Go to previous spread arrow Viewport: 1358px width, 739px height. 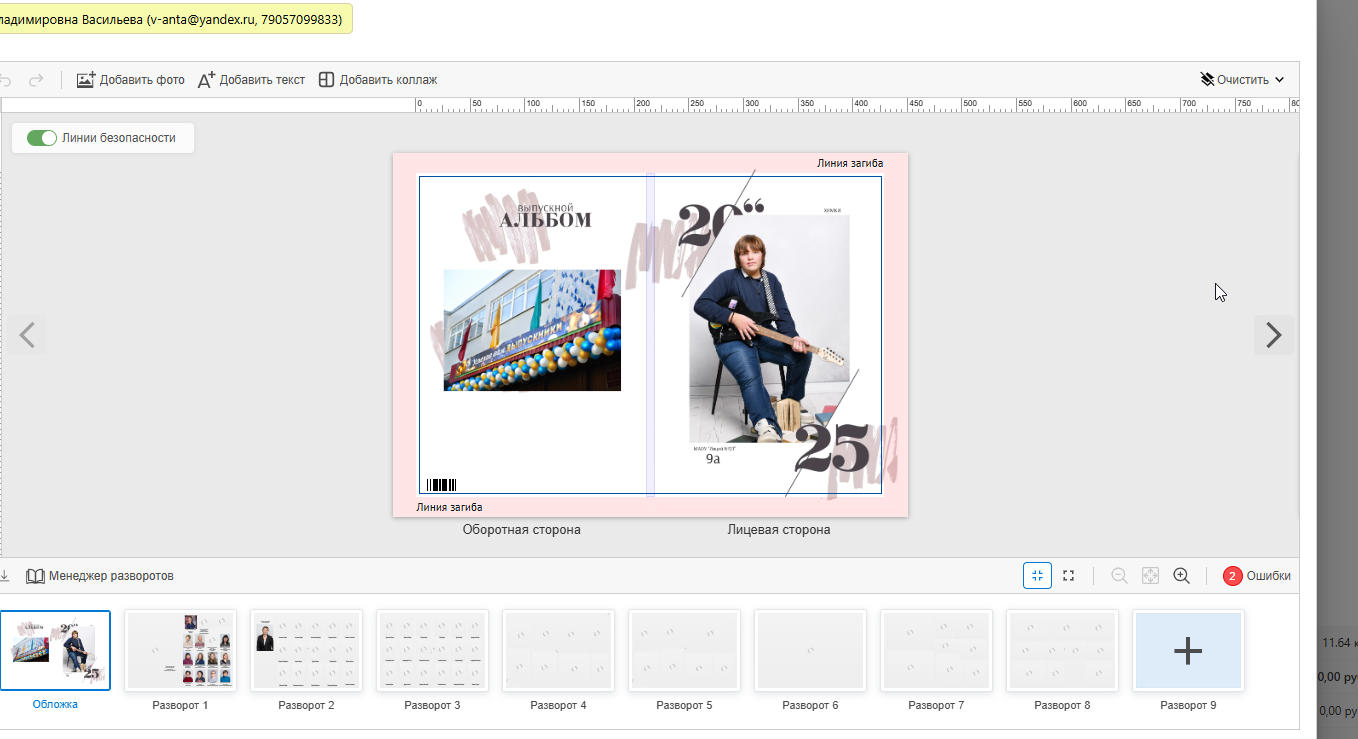pos(27,335)
